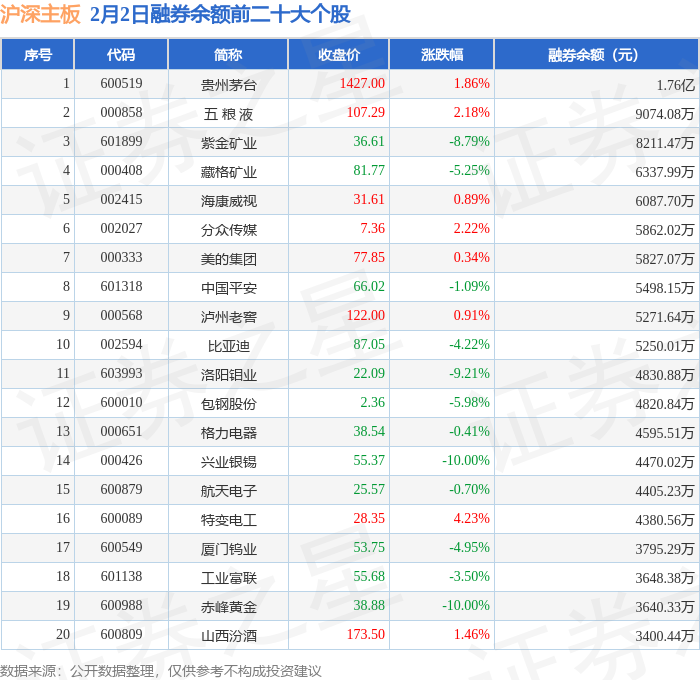This screenshot has width=700, height=680.
Task: Click stock code 601318
Action: tap(121, 287)
